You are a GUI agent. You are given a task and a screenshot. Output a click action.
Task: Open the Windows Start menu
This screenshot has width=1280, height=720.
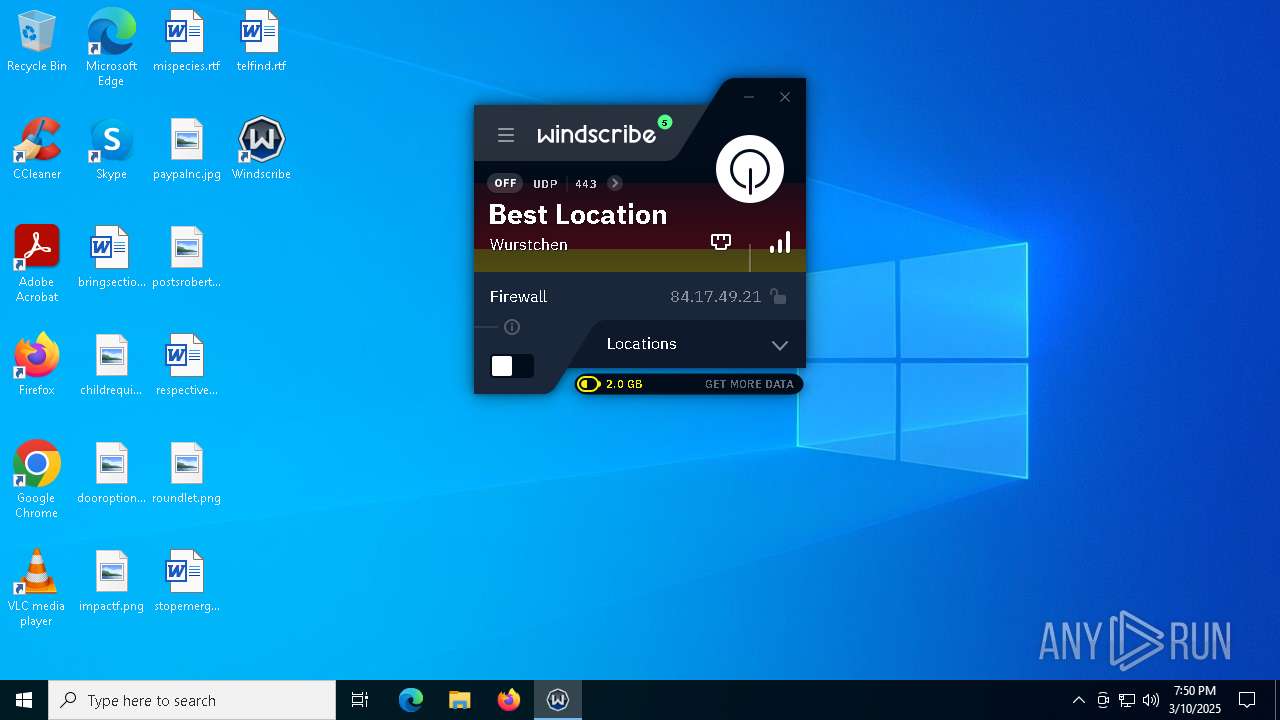pyautogui.click(x=24, y=700)
